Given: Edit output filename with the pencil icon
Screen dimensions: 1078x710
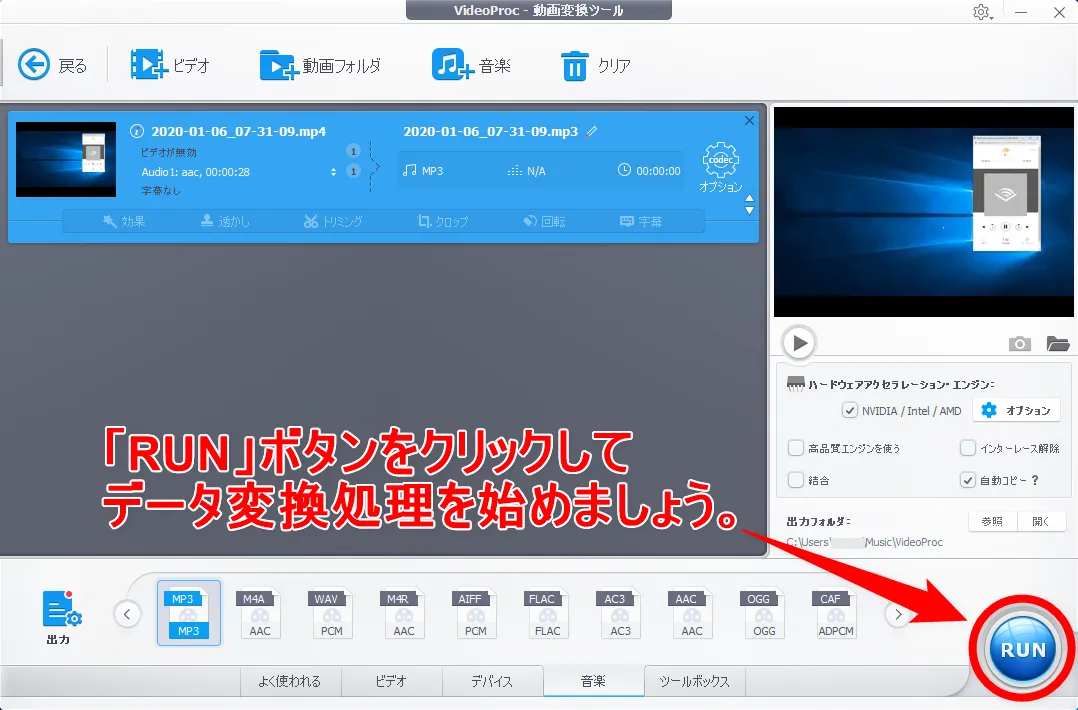Looking at the screenshot, I should [591, 131].
